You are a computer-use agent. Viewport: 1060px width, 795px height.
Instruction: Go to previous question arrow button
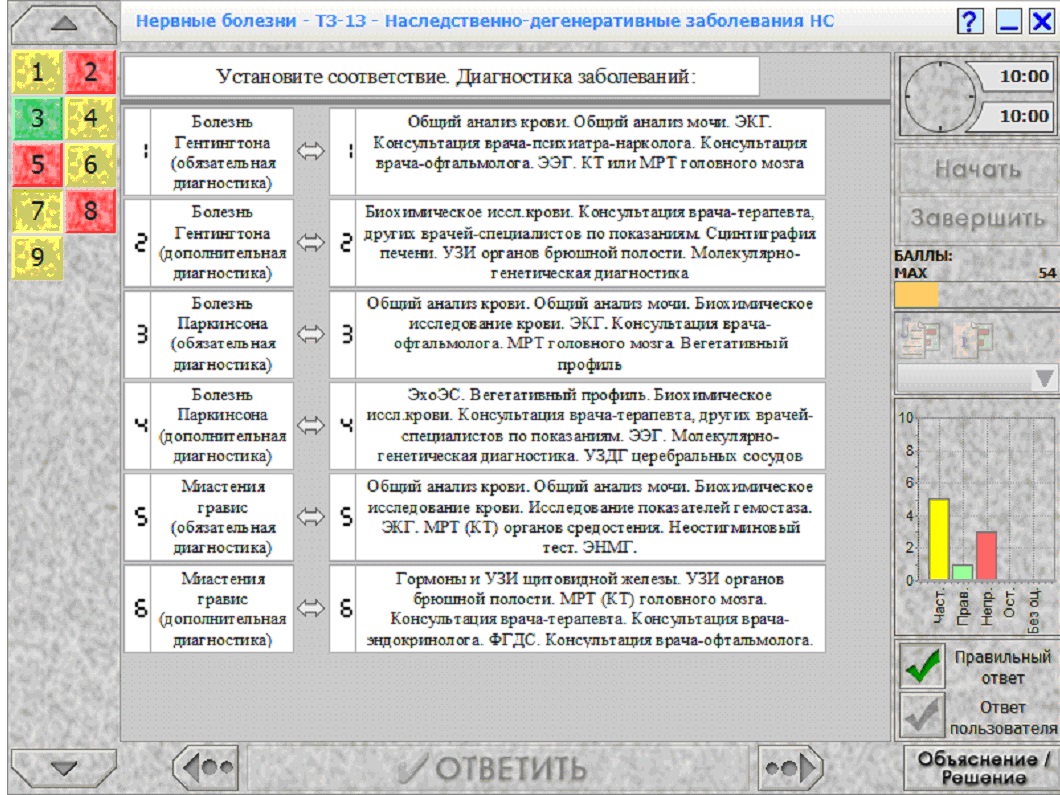click(x=206, y=767)
